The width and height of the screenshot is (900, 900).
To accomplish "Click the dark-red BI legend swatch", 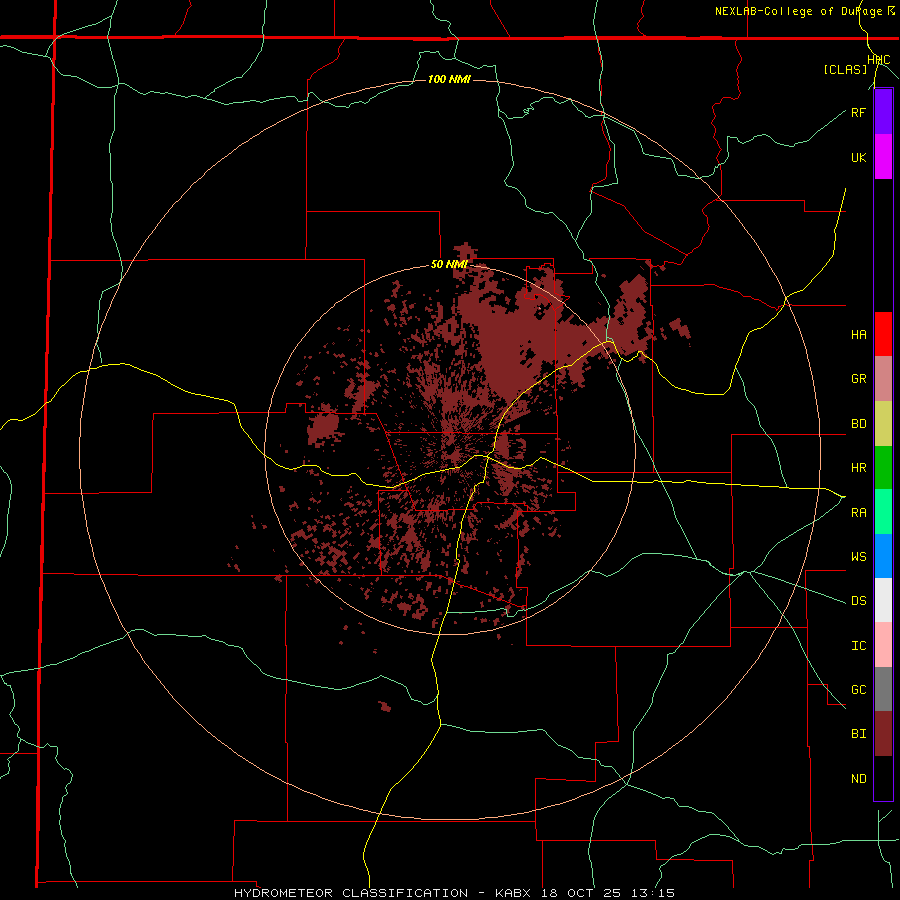I will [883, 734].
